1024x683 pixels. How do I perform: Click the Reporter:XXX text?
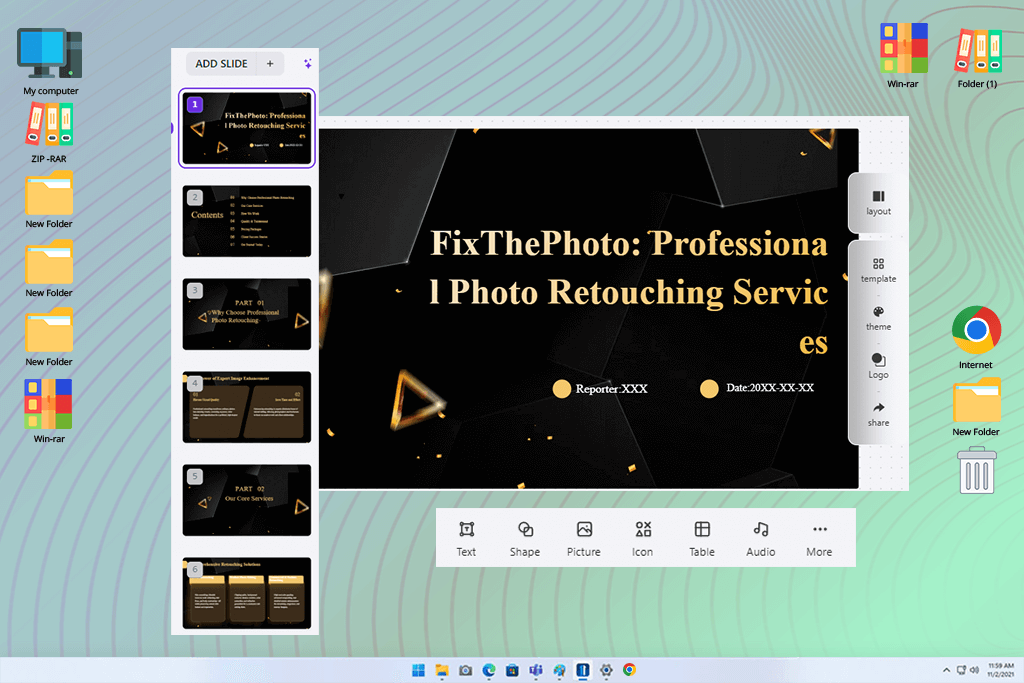[611, 389]
